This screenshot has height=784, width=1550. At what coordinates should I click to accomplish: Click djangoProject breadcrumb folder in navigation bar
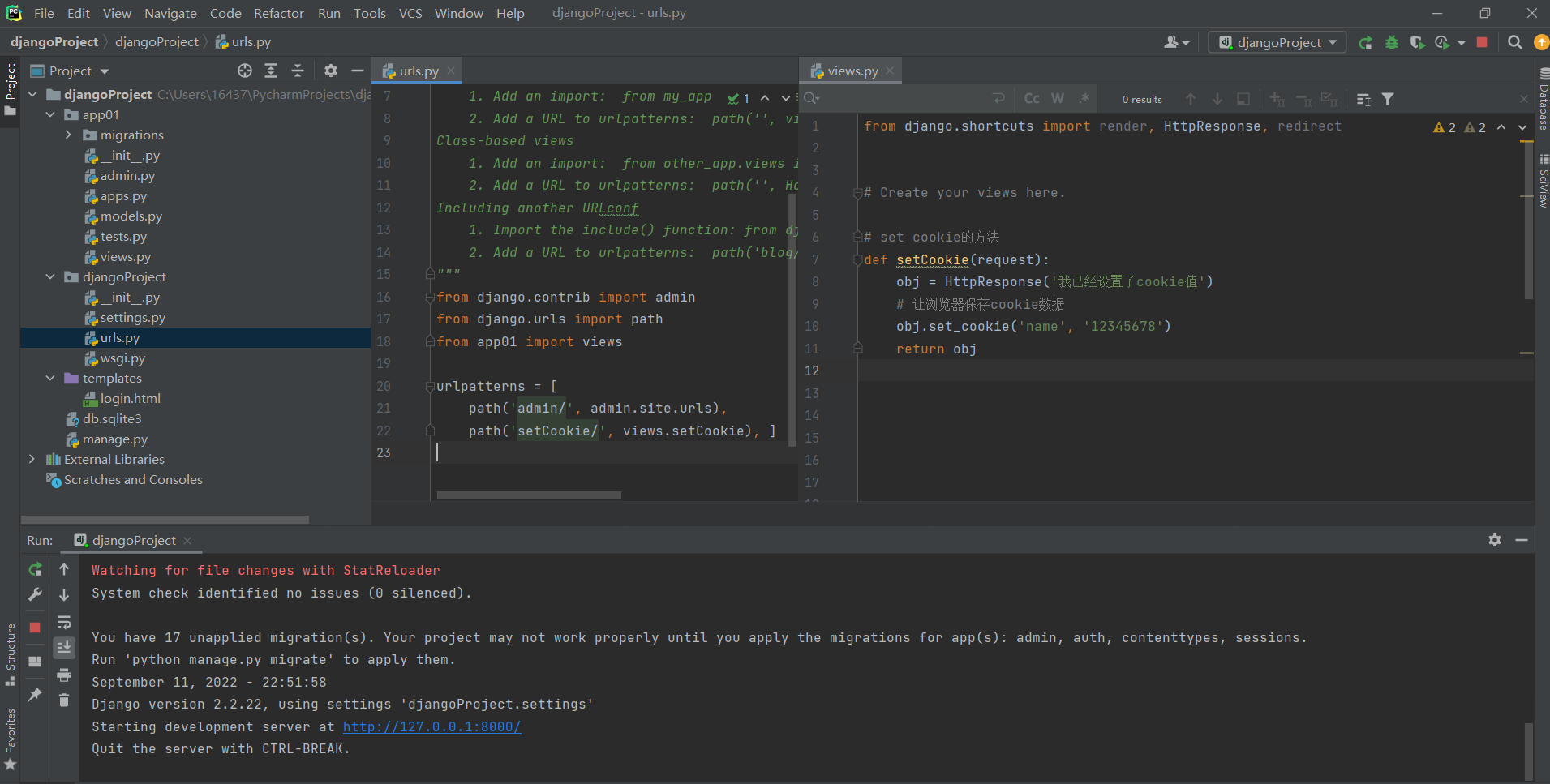click(157, 42)
